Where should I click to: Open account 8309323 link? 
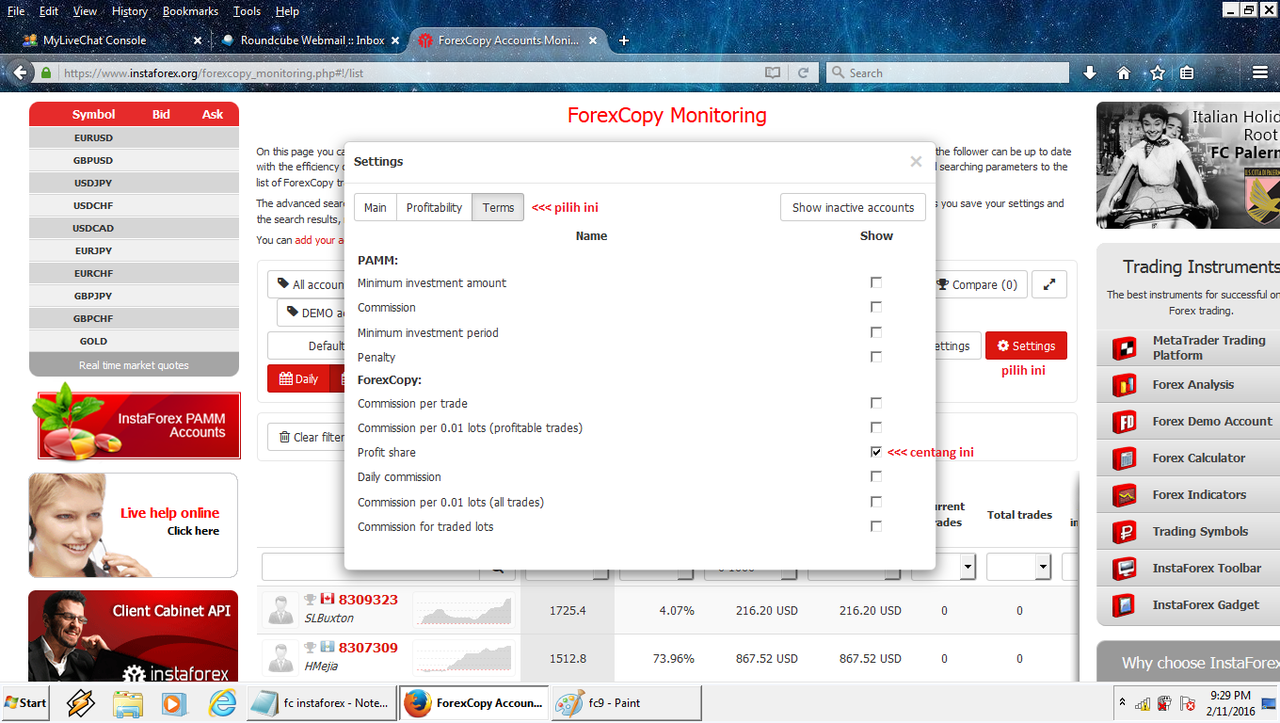[x=368, y=600]
